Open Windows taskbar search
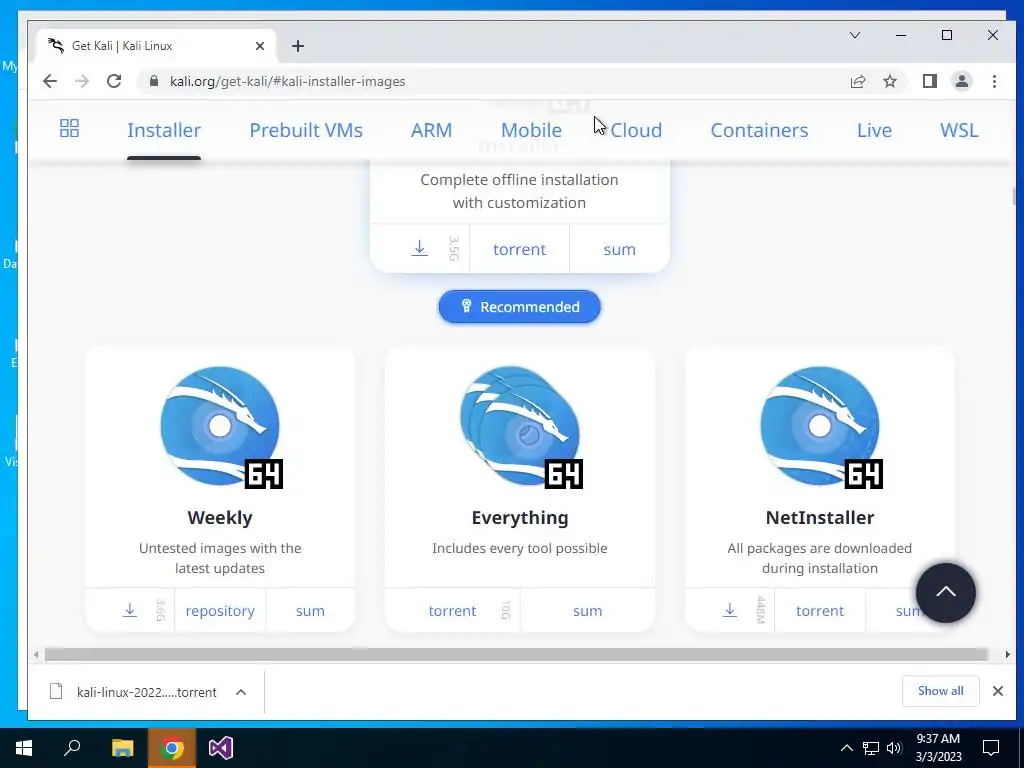The height and width of the screenshot is (768, 1024). [72, 748]
